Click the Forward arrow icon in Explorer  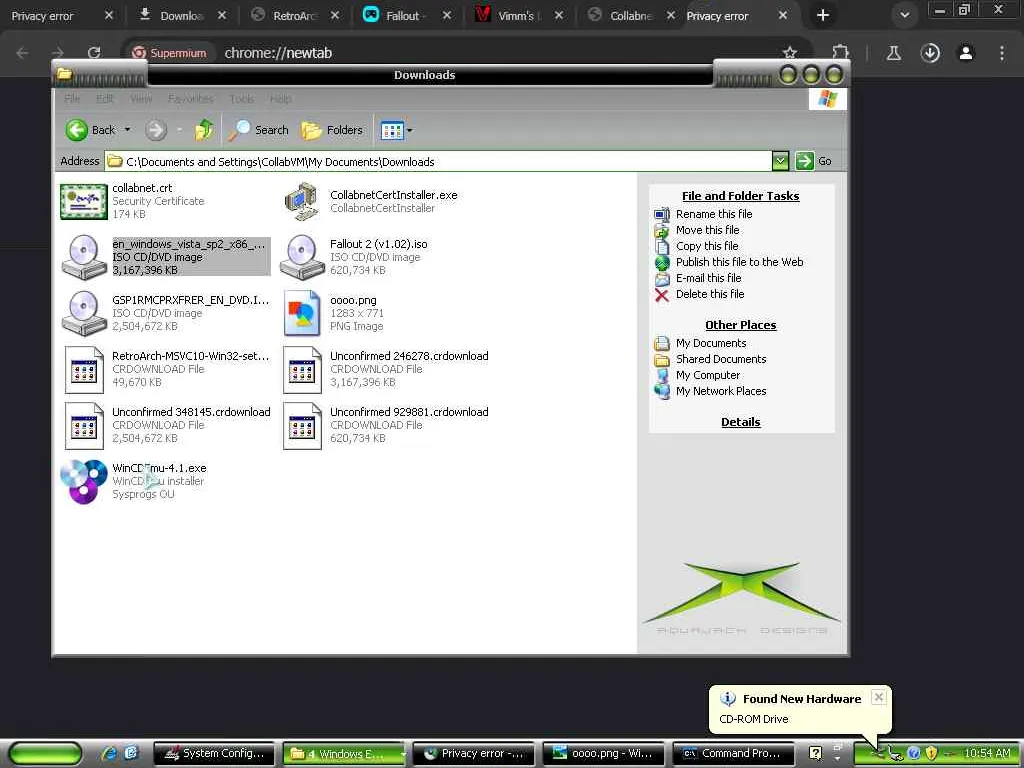155,130
